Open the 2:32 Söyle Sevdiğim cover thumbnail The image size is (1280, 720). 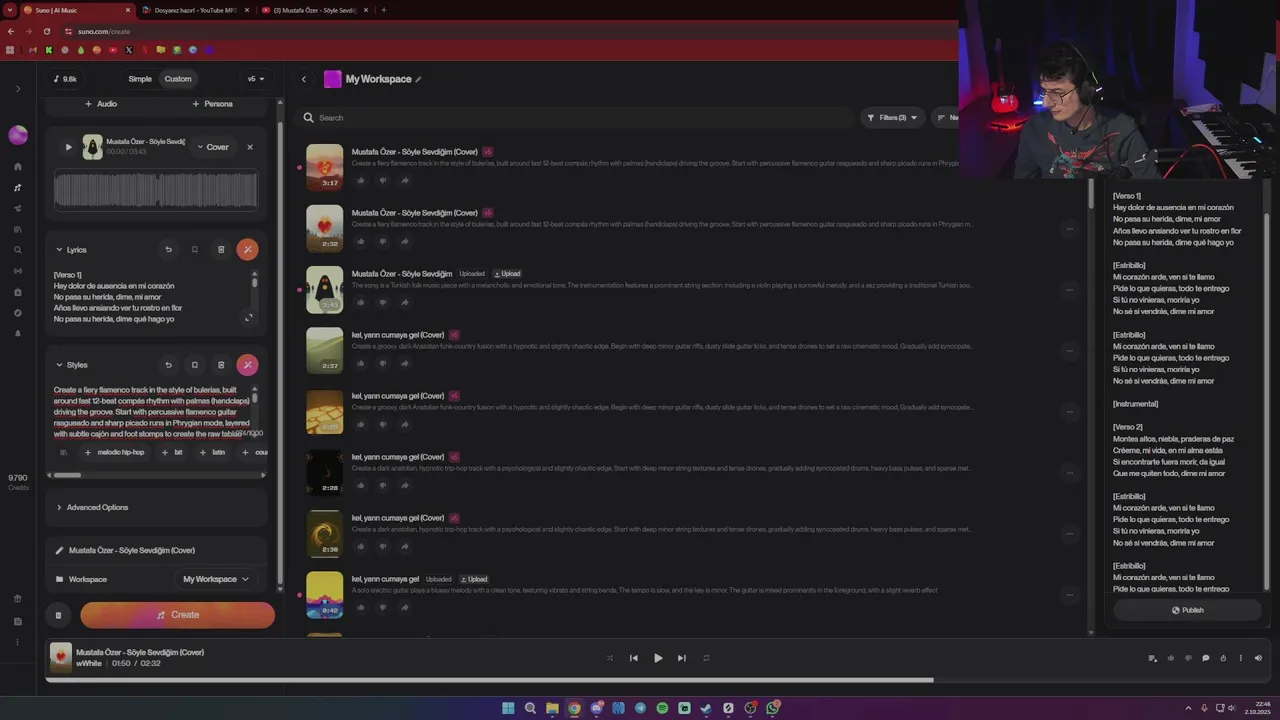(325, 229)
